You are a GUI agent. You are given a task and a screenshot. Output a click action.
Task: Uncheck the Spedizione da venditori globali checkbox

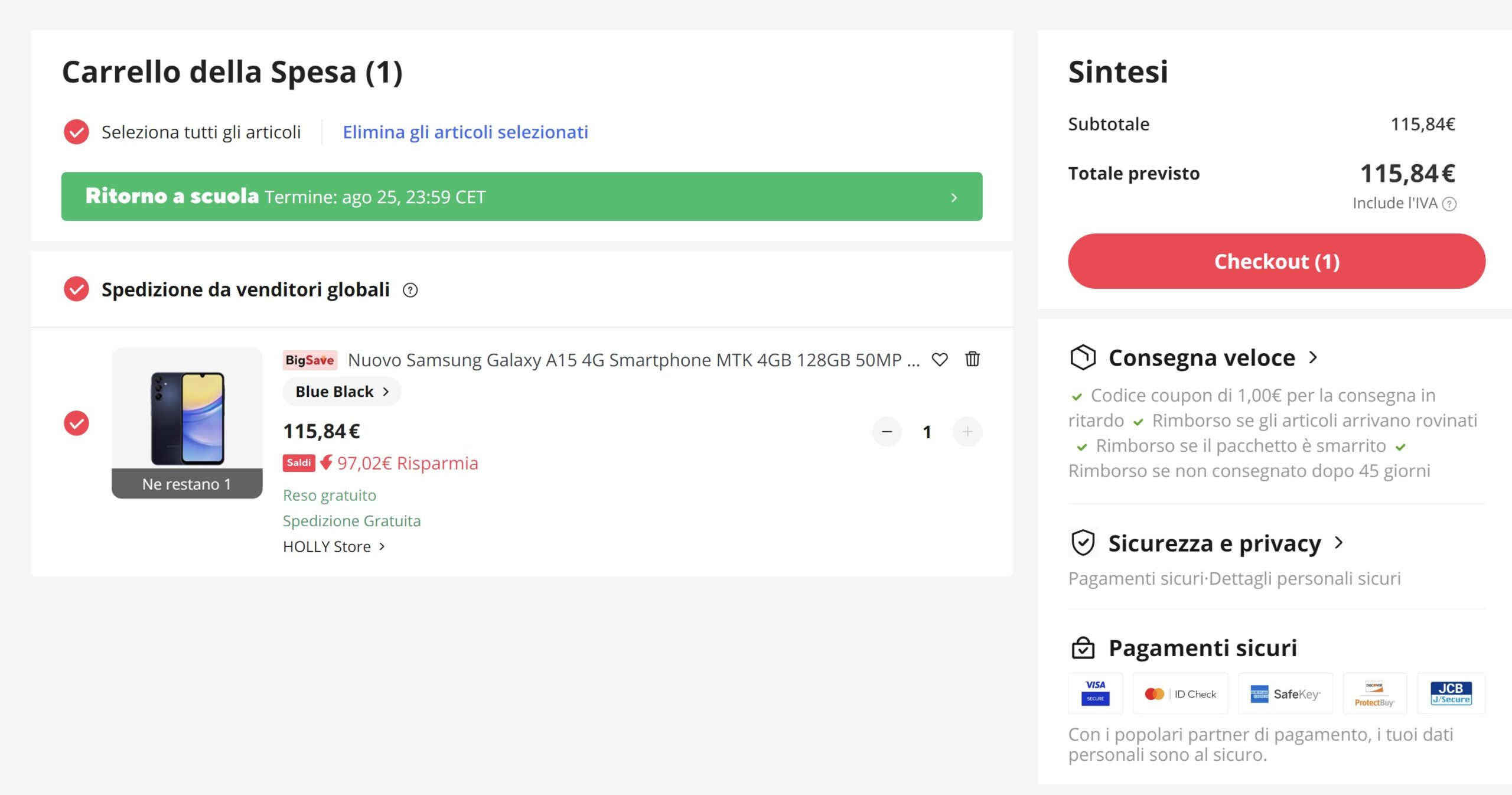[x=76, y=289]
